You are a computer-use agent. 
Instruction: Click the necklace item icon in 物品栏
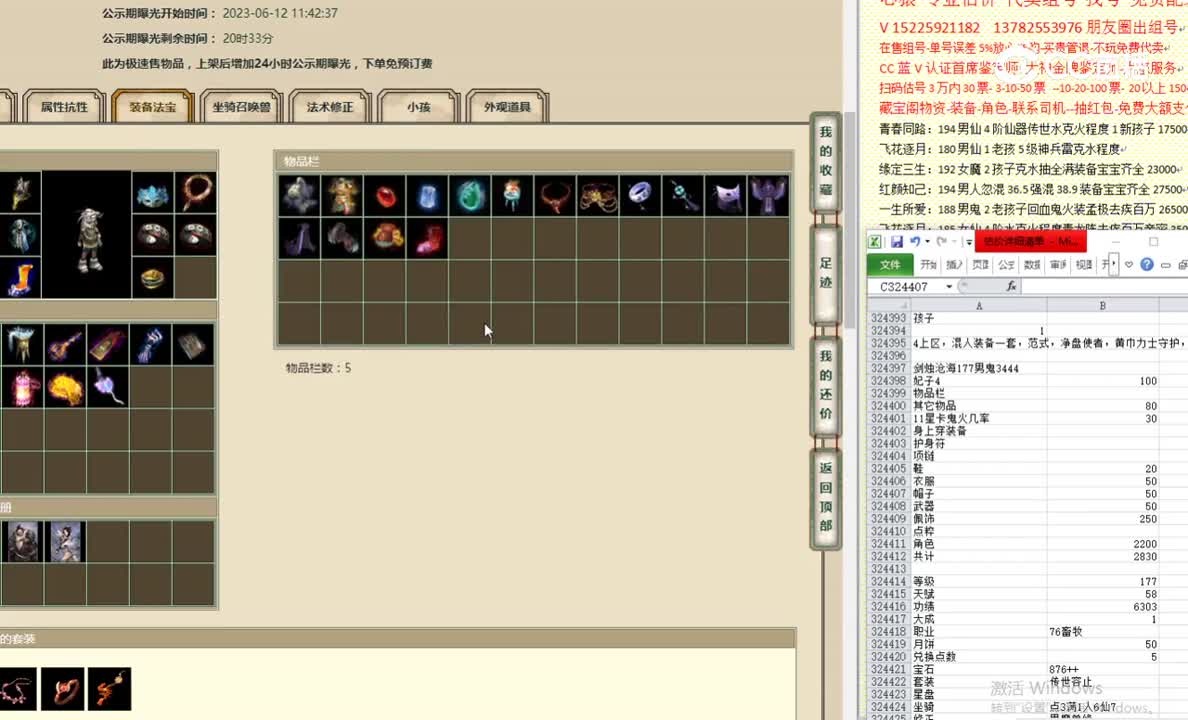pos(554,195)
